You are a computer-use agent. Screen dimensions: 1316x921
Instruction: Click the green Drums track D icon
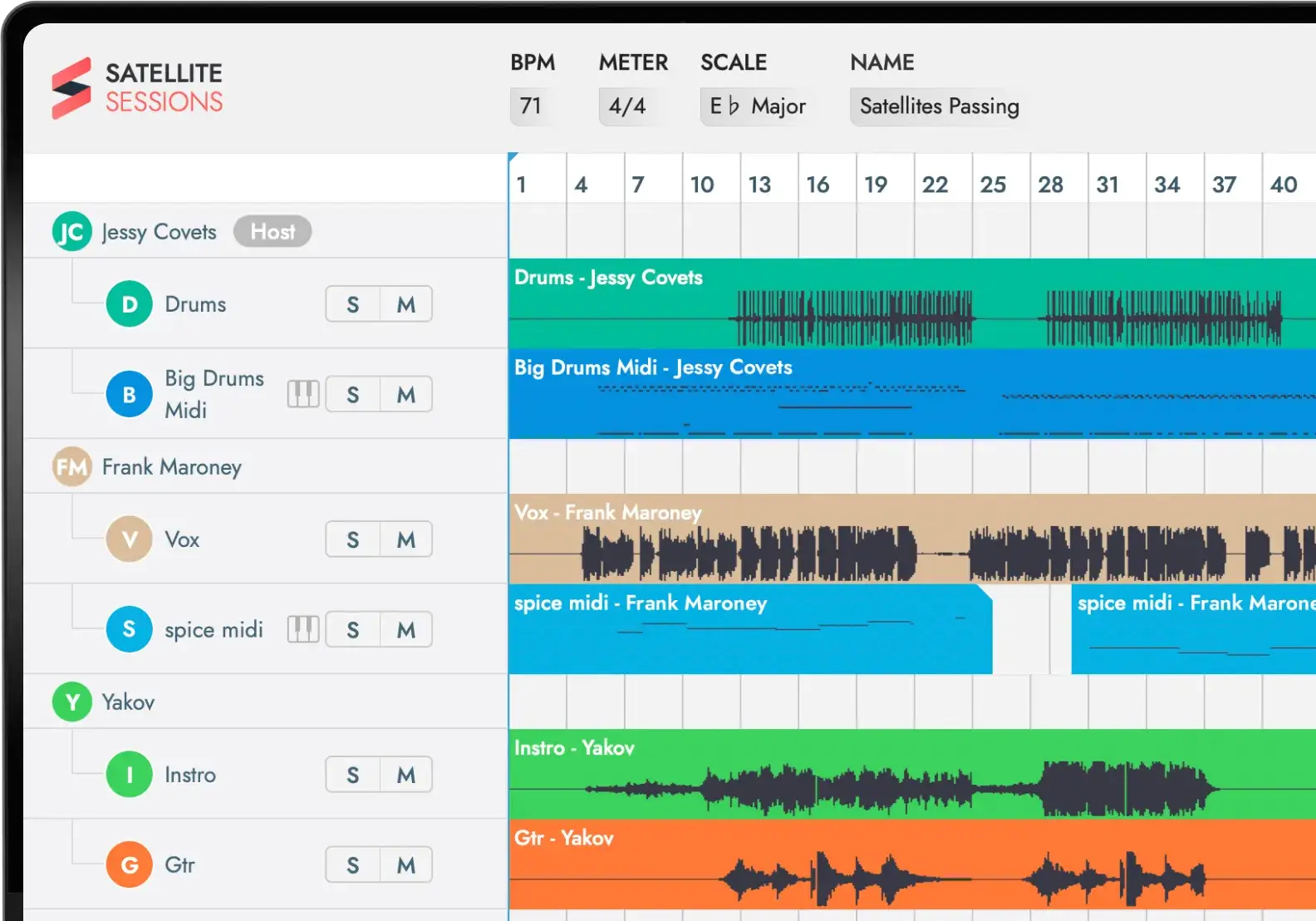[129, 304]
